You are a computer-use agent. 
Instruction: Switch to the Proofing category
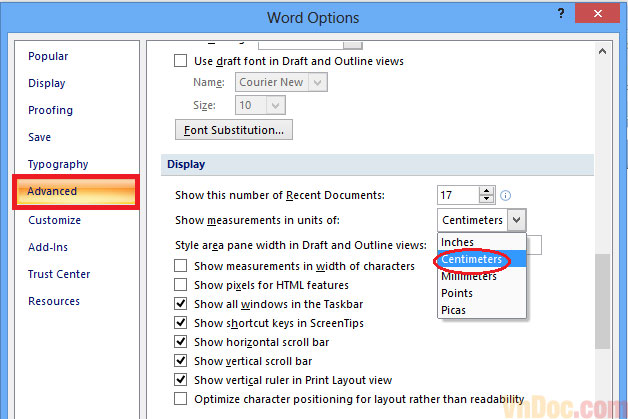(x=50, y=110)
